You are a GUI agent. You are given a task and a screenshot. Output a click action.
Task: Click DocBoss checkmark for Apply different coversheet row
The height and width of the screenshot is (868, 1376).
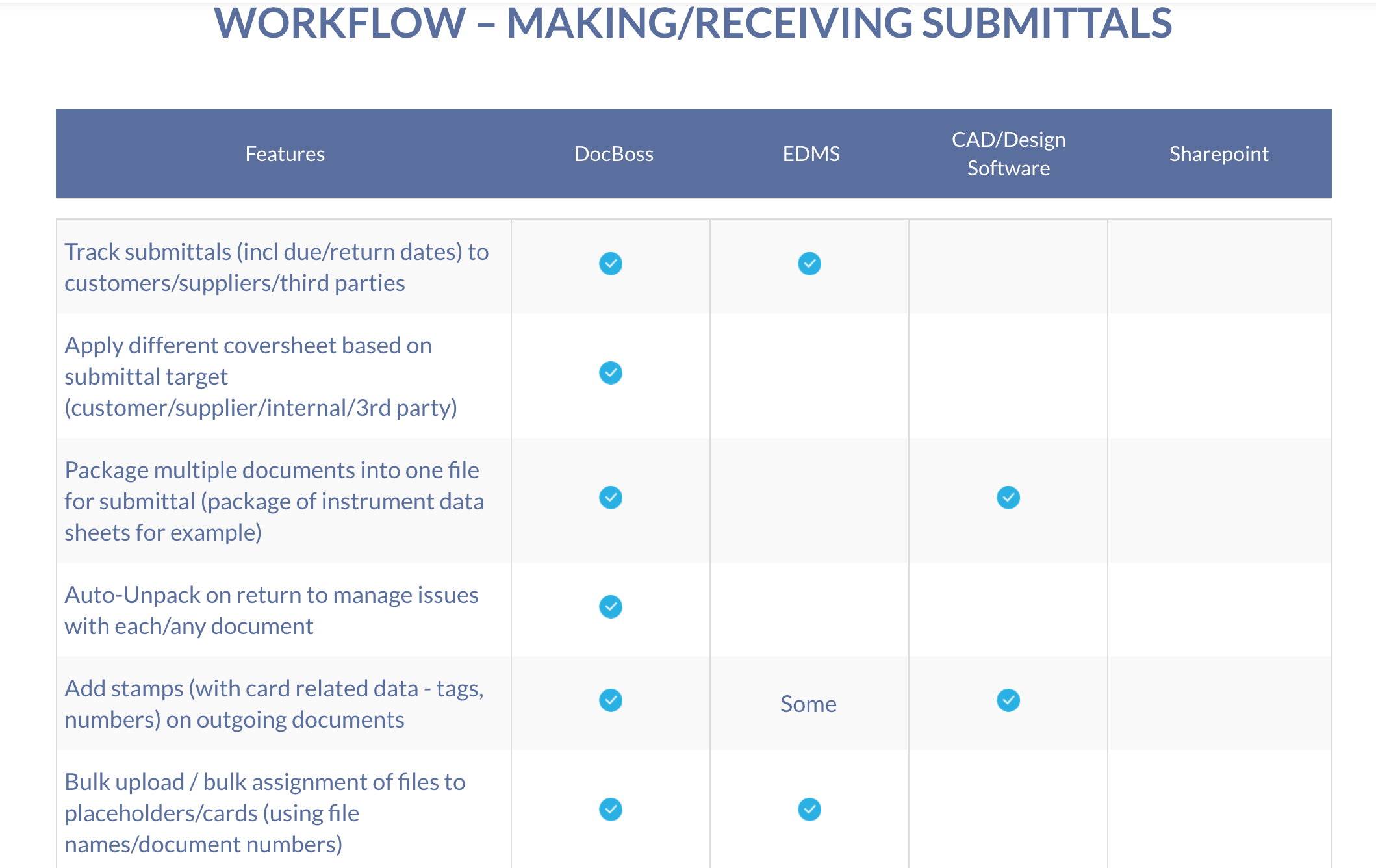pos(611,373)
